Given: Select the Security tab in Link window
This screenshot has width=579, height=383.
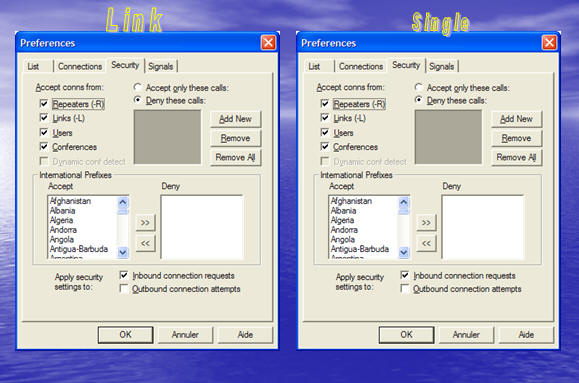Looking at the screenshot, I should pos(125,65).
